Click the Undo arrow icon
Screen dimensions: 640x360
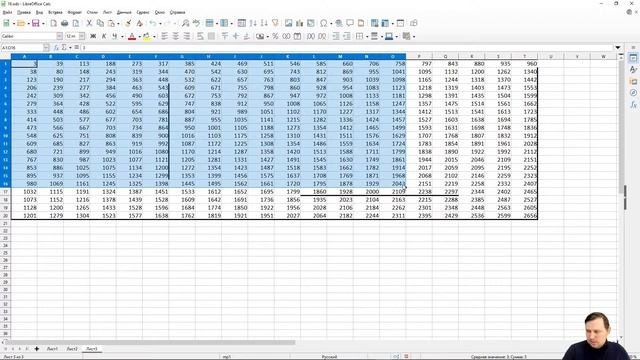point(153,23)
